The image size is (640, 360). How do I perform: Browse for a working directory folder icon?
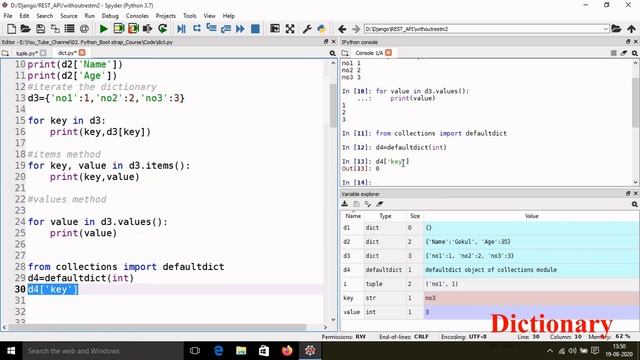pyautogui.click(x=616, y=29)
